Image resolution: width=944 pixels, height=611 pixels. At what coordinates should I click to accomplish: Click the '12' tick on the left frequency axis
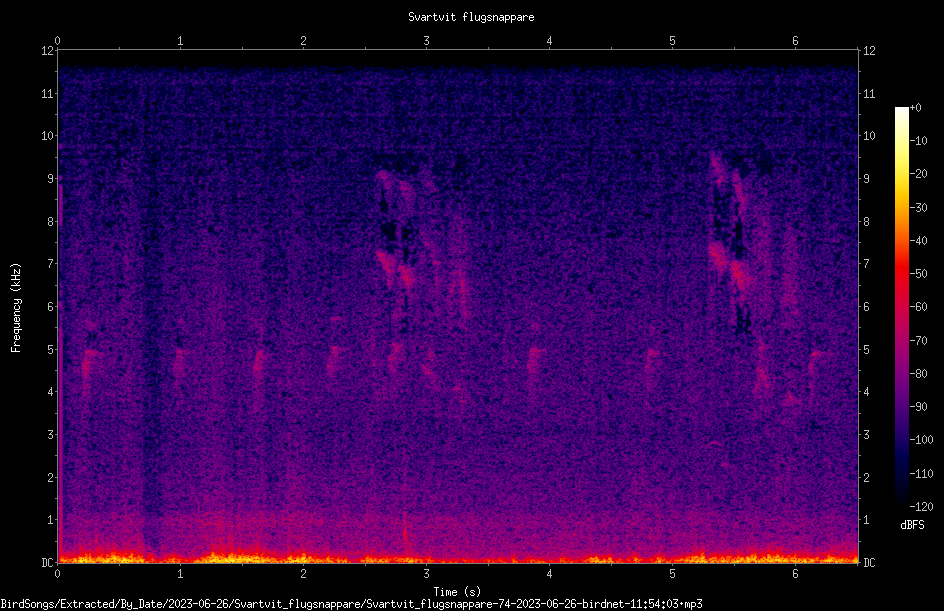click(47, 51)
